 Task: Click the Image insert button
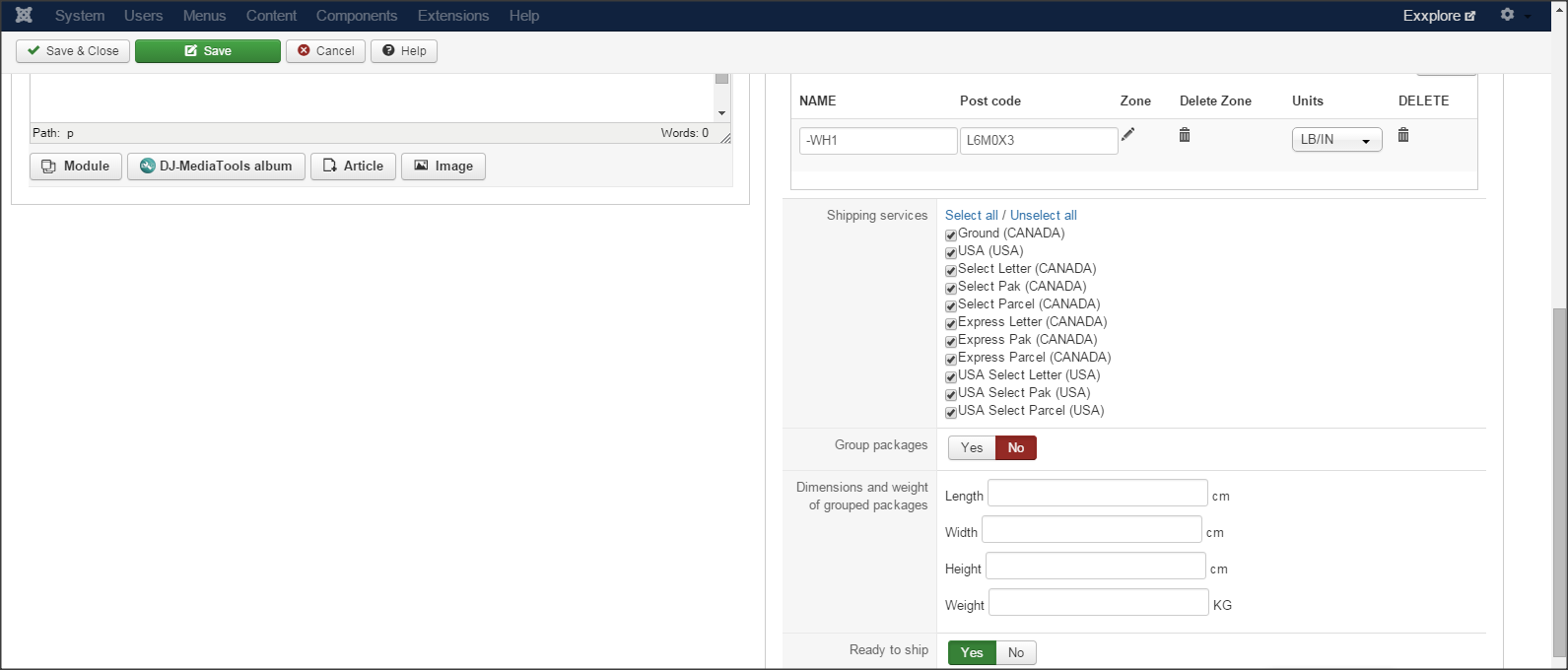443,167
